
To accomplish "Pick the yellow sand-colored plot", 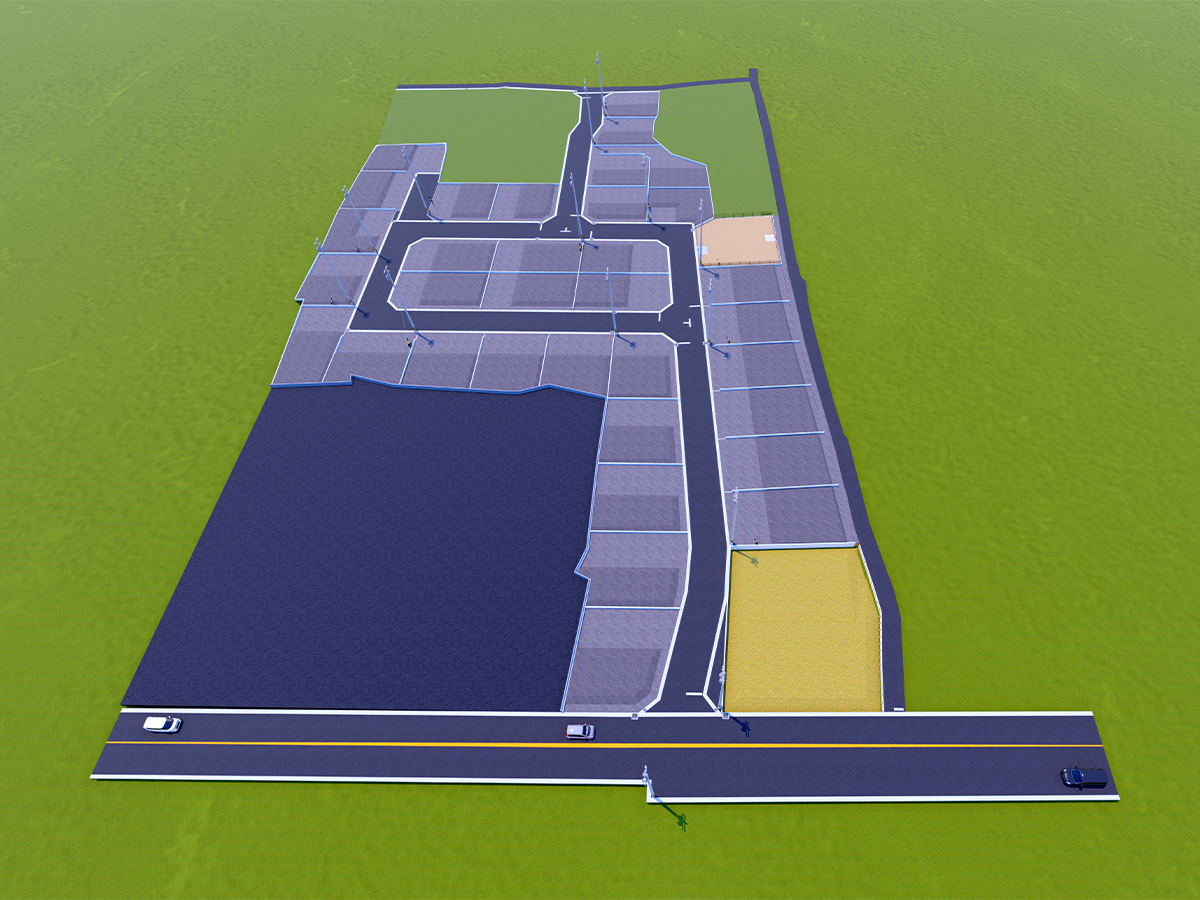I will (802, 630).
